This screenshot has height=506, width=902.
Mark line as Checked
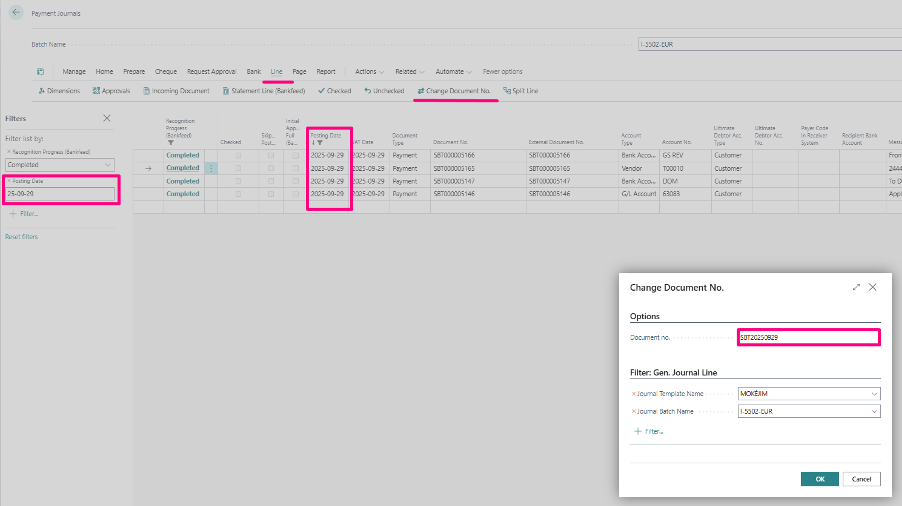334,91
